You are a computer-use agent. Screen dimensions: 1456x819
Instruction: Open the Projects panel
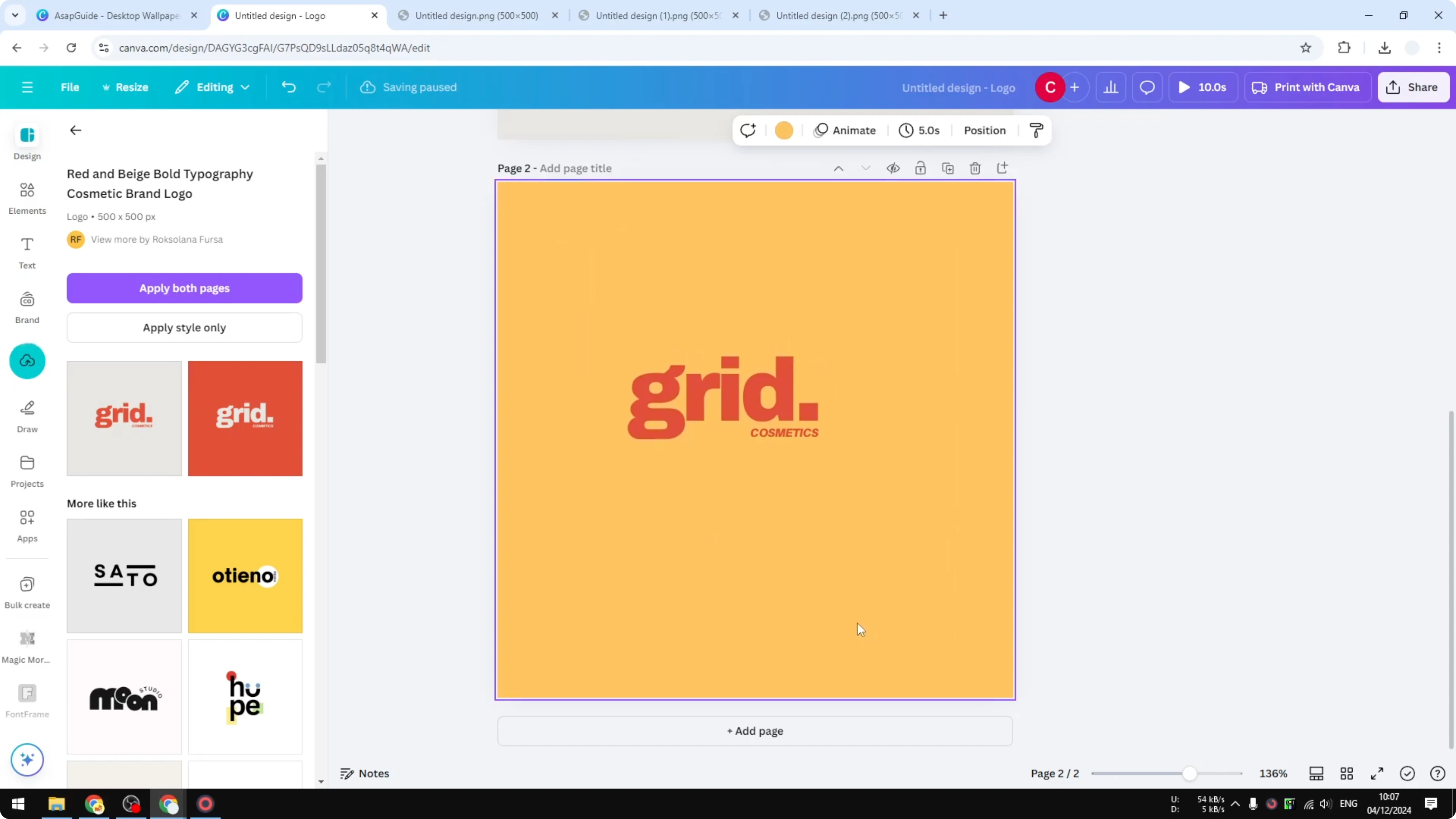click(27, 470)
